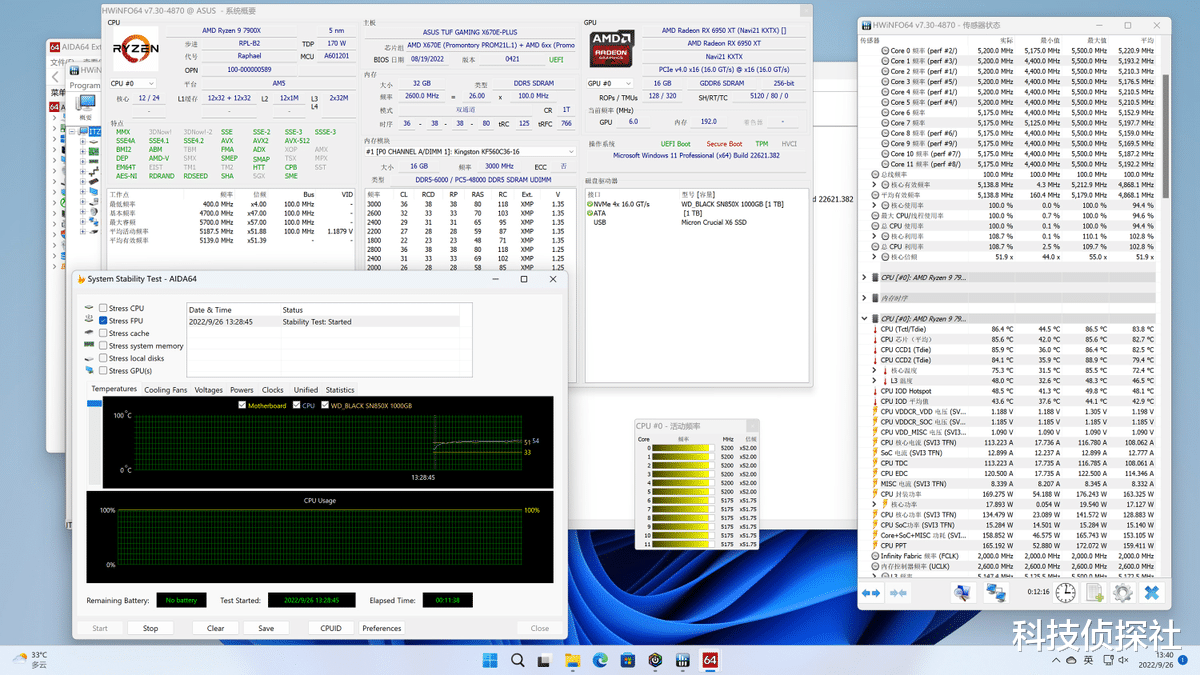Image resolution: width=1200 pixels, height=675 pixels.
Task: Enable the Stress system memory checkbox
Action: (x=103, y=346)
